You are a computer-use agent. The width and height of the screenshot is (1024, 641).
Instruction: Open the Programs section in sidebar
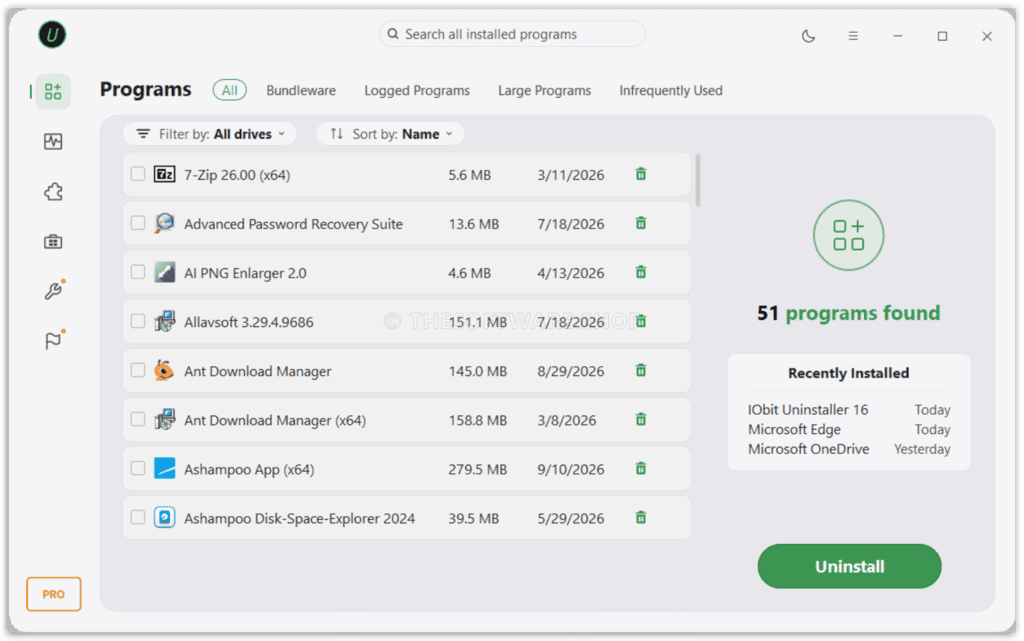[x=53, y=91]
